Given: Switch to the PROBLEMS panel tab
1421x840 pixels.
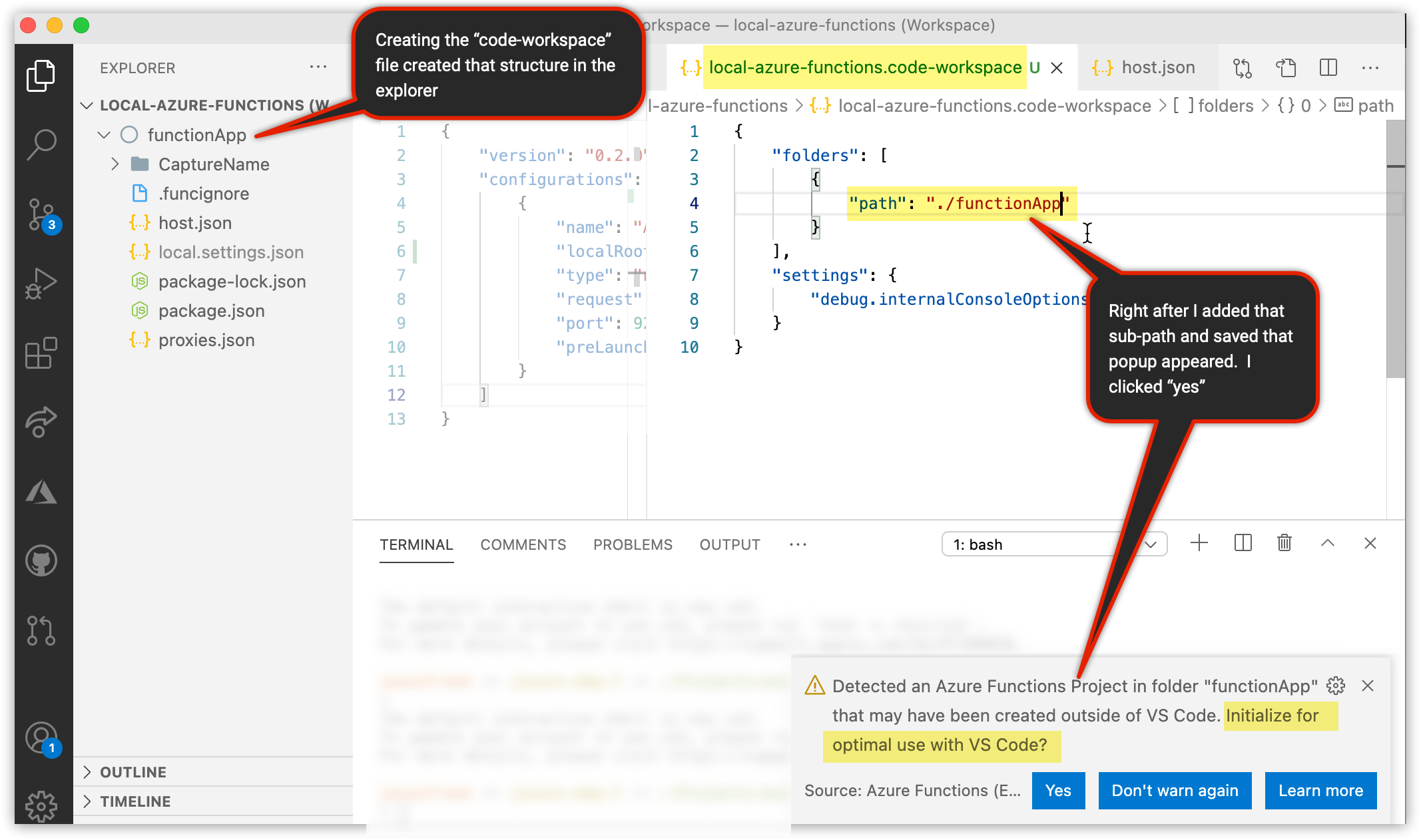Looking at the screenshot, I should (632, 544).
